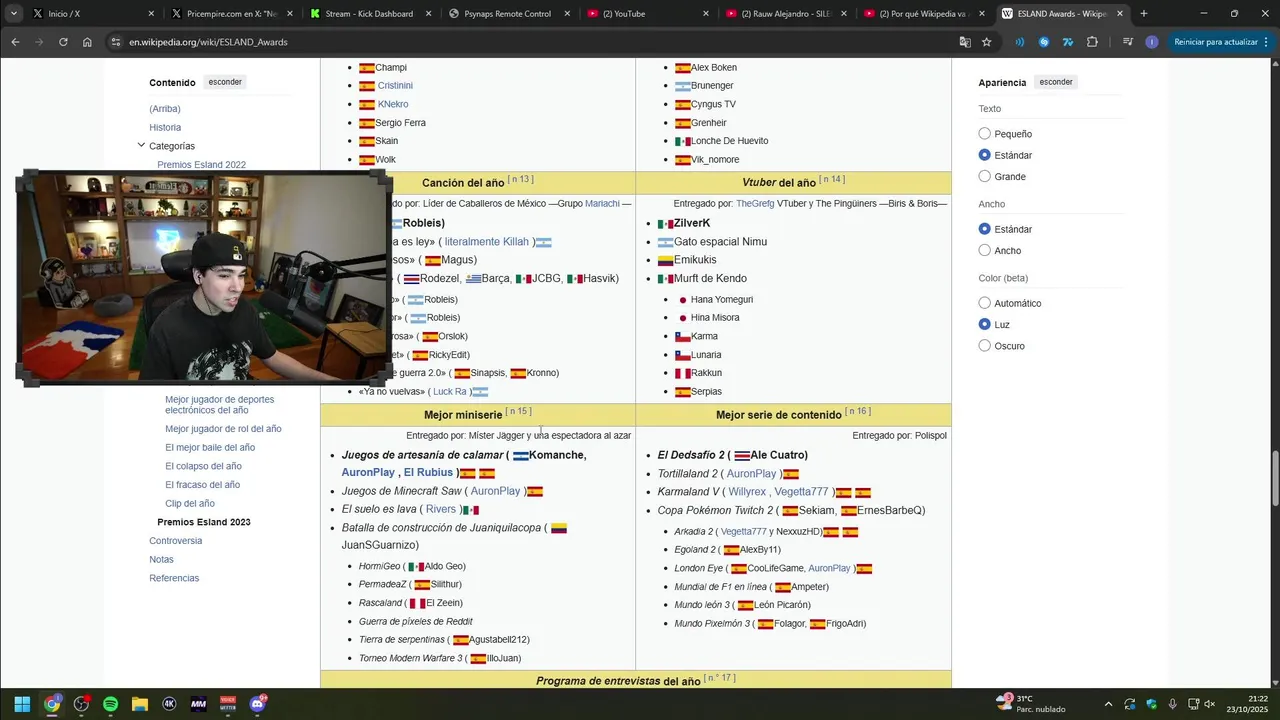Select Grande text size
The image size is (1280, 720).
[985, 176]
